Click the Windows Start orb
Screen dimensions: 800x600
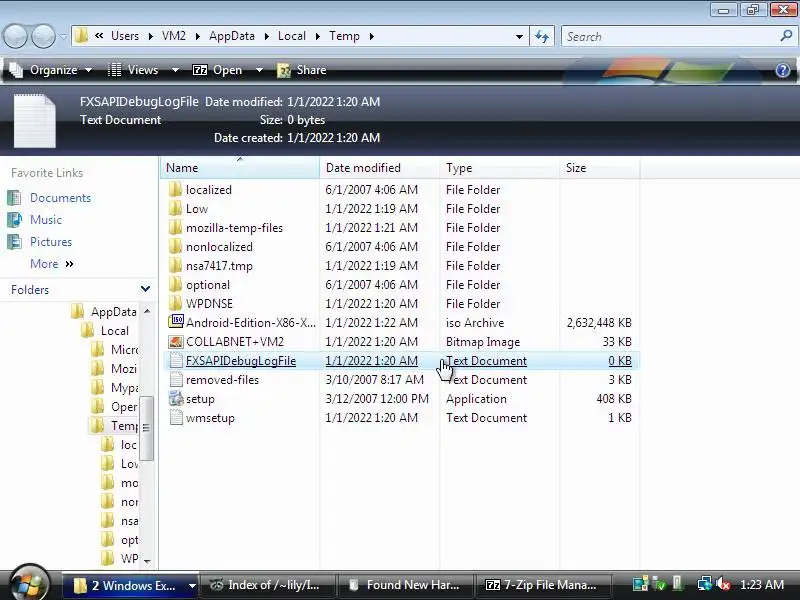(x=29, y=583)
